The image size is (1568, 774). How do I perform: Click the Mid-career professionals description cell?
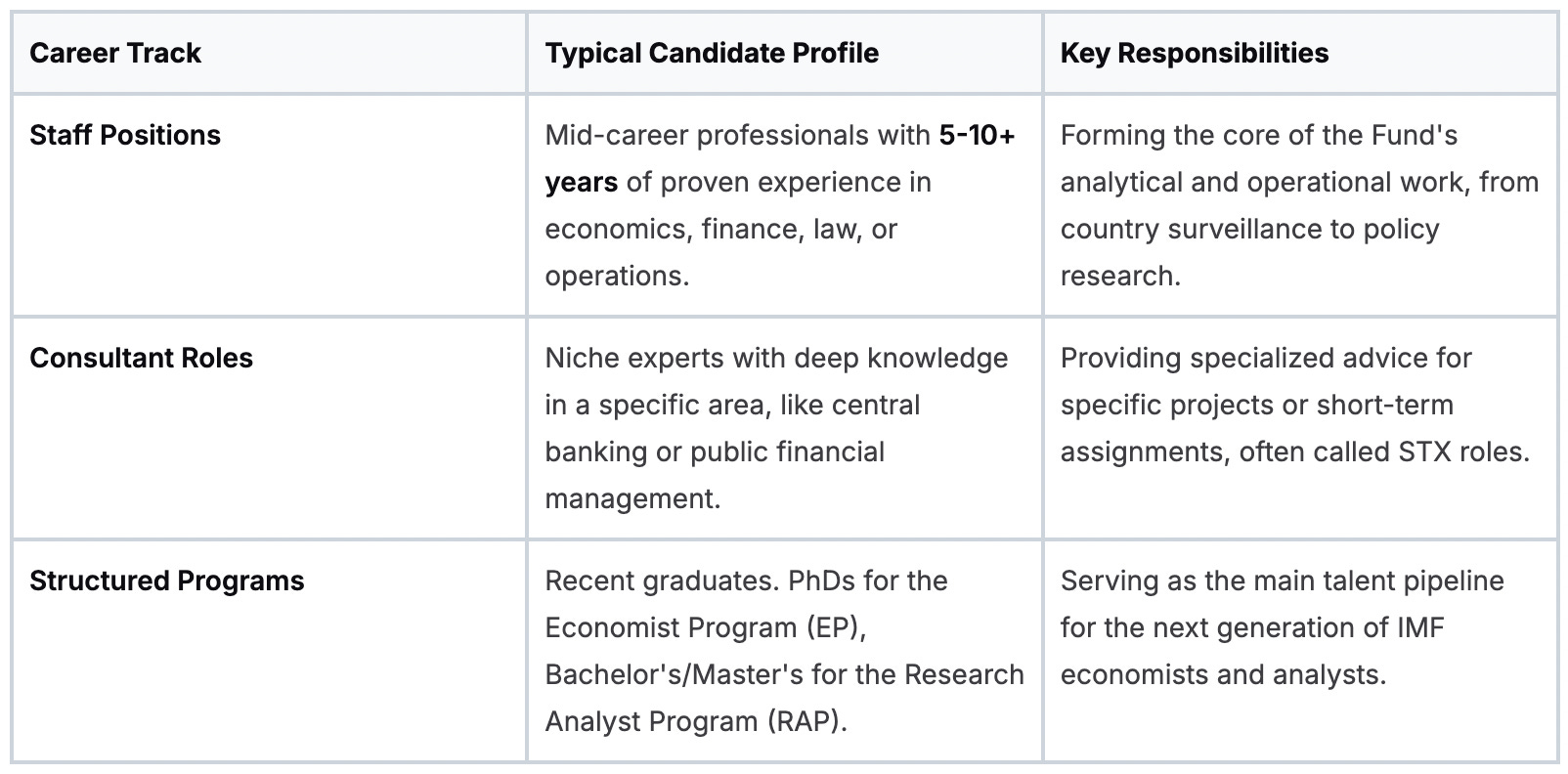[x=784, y=205]
